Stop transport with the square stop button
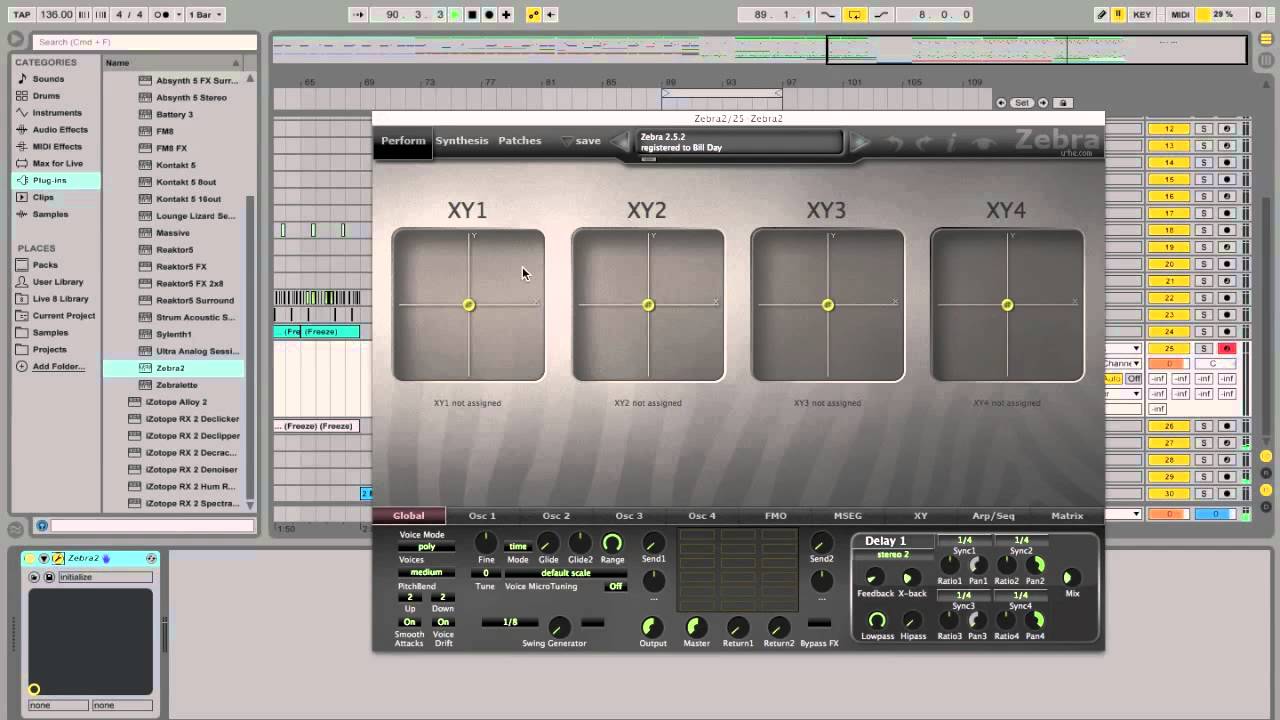Viewport: 1280px width, 720px height. point(472,15)
